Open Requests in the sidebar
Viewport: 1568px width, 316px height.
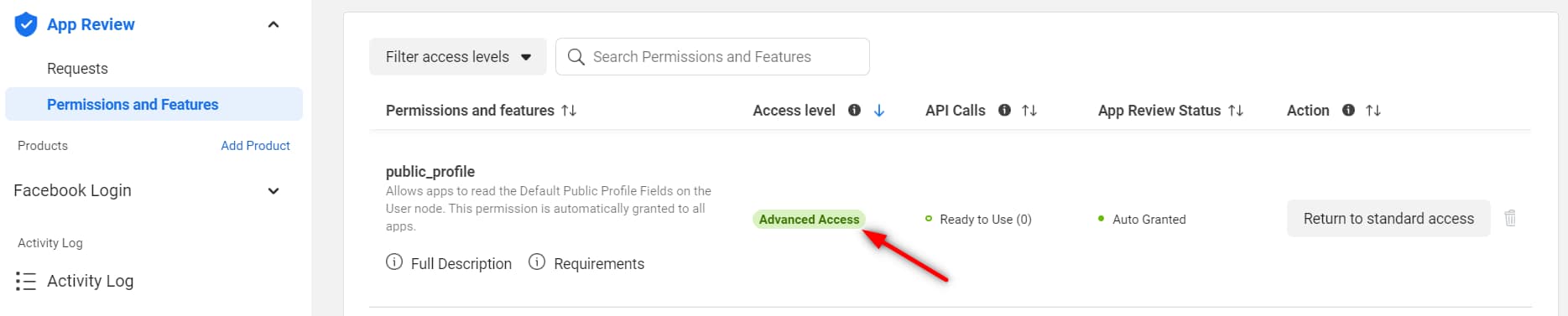point(77,69)
